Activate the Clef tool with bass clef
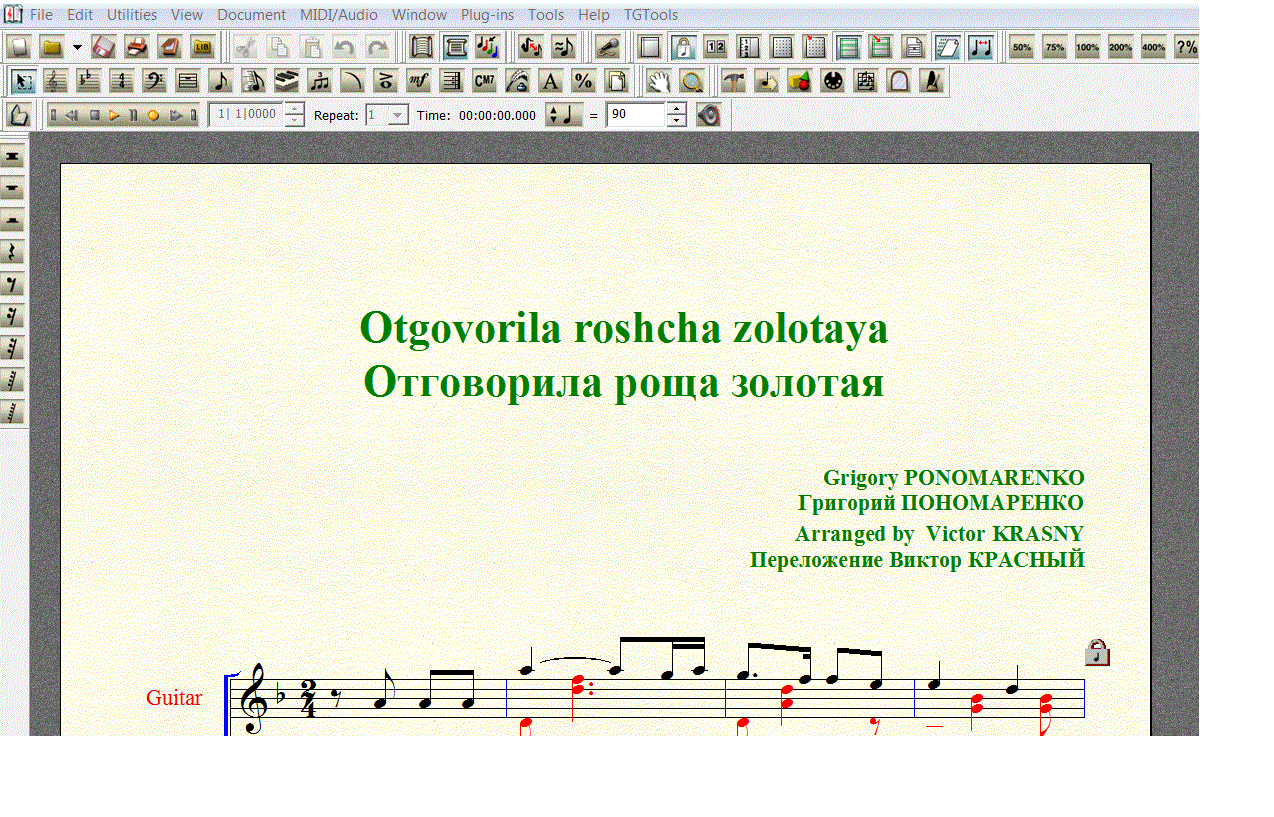Screen dimensions: 1274x817 point(155,81)
